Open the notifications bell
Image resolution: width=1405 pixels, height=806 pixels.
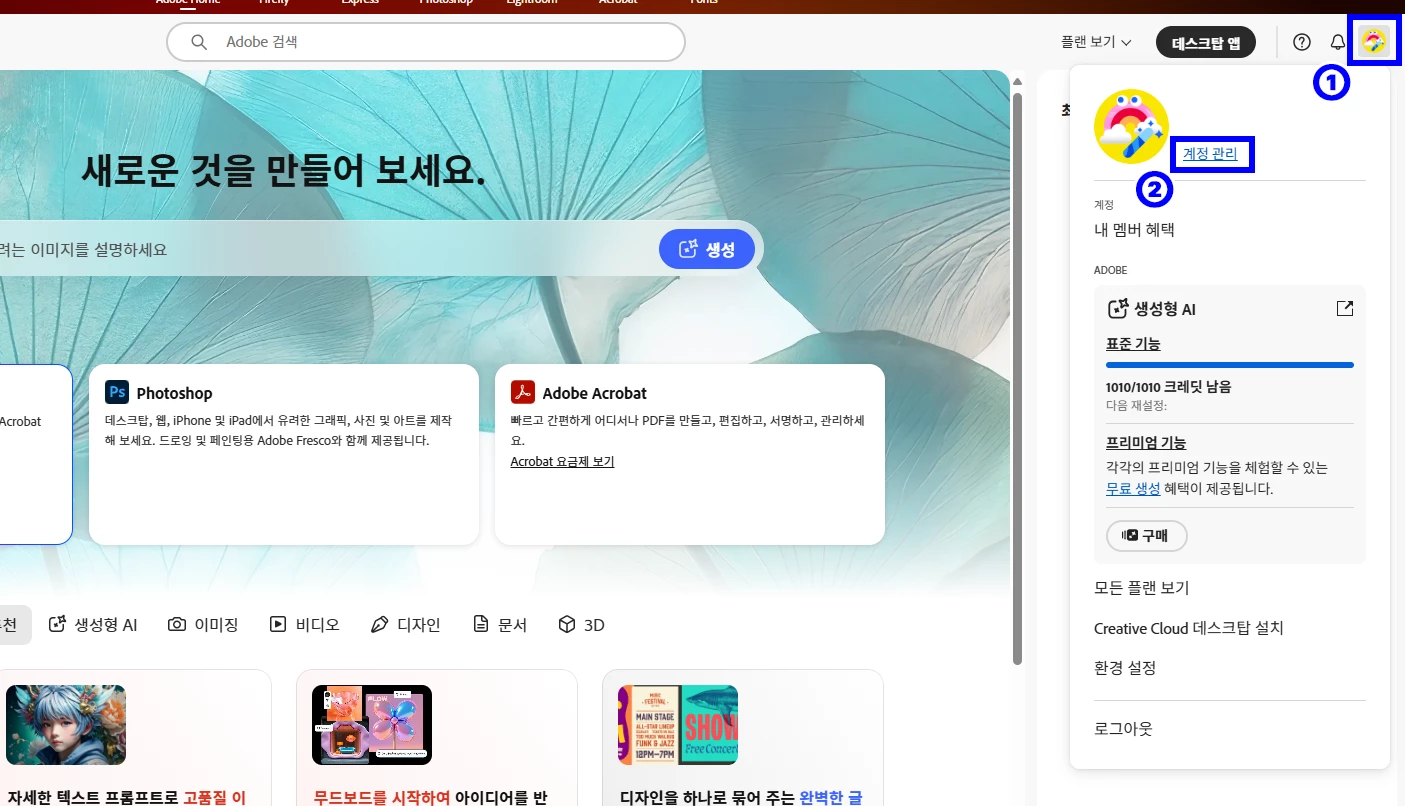(x=1338, y=42)
